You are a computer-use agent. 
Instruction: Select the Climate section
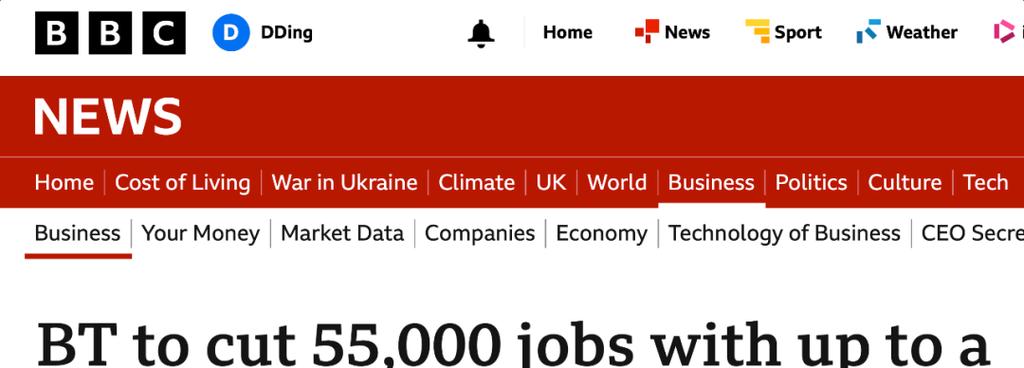[476, 183]
